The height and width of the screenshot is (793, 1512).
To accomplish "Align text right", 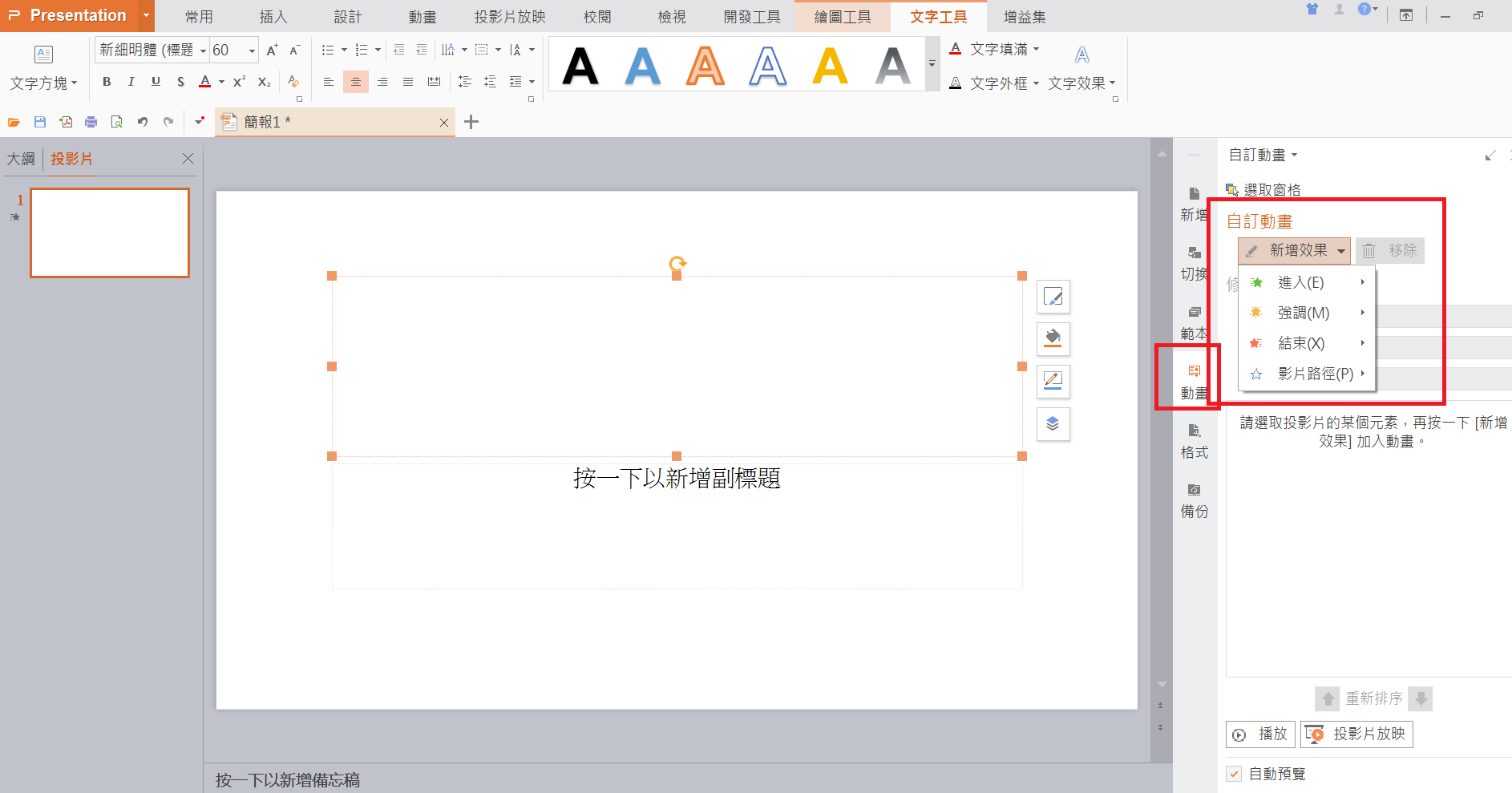I will [382, 82].
